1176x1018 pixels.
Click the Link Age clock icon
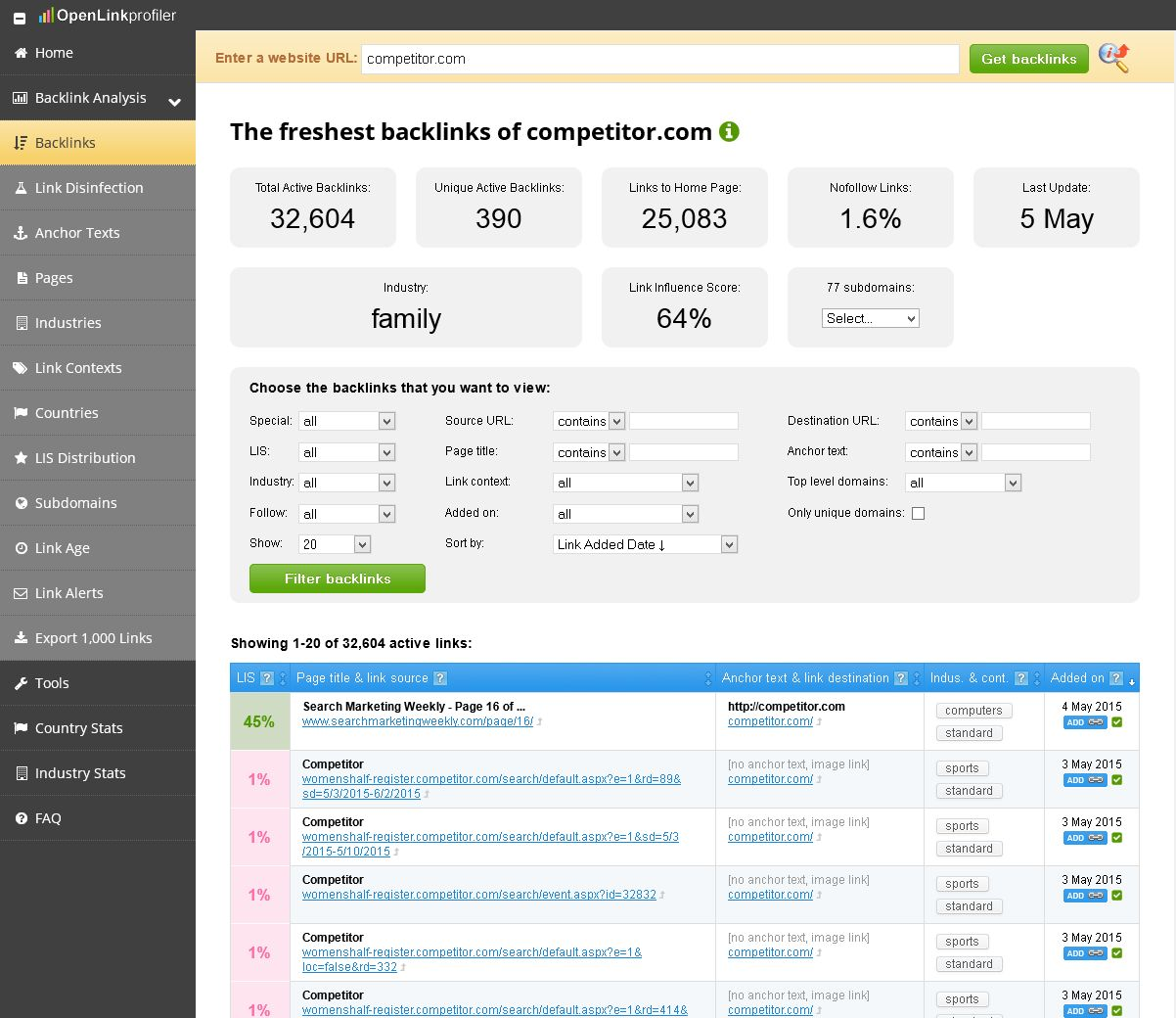[x=20, y=548]
